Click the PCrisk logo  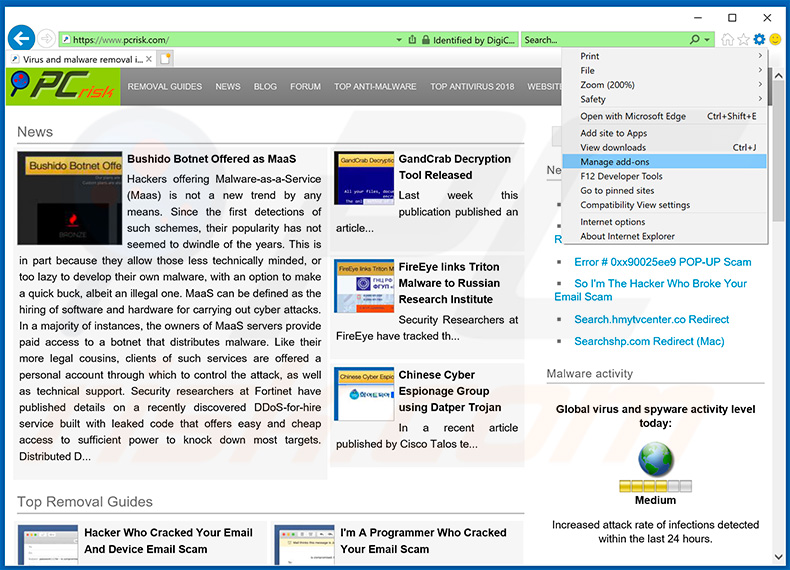click(x=63, y=86)
